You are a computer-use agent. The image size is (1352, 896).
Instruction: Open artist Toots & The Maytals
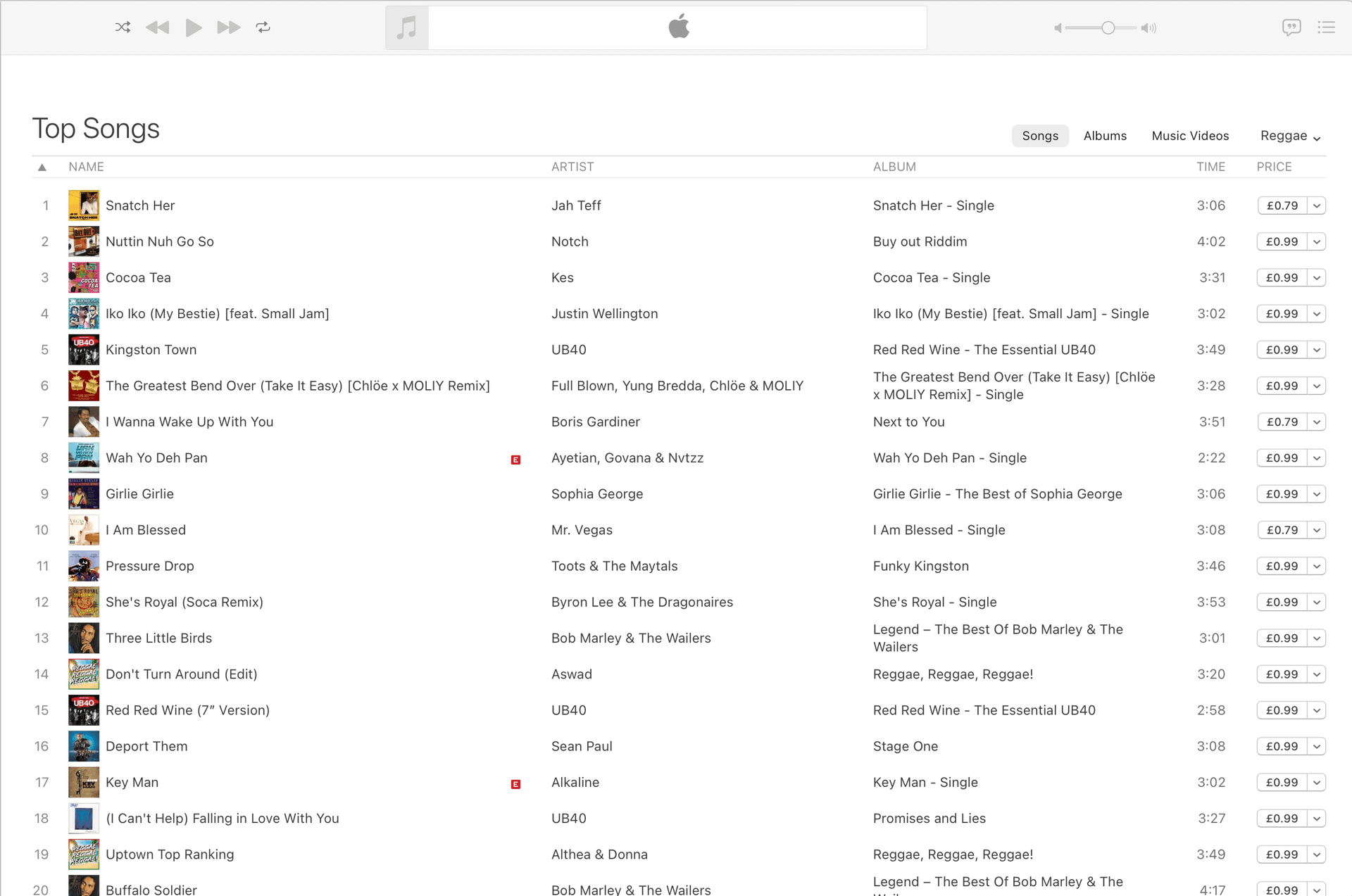pyautogui.click(x=614, y=566)
